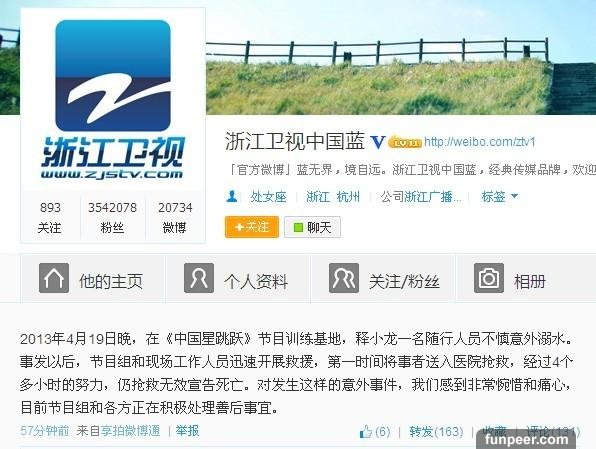The height and width of the screenshot is (449, 596).
Task: Open the 处女座 zodiac link
Action: point(268,197)
